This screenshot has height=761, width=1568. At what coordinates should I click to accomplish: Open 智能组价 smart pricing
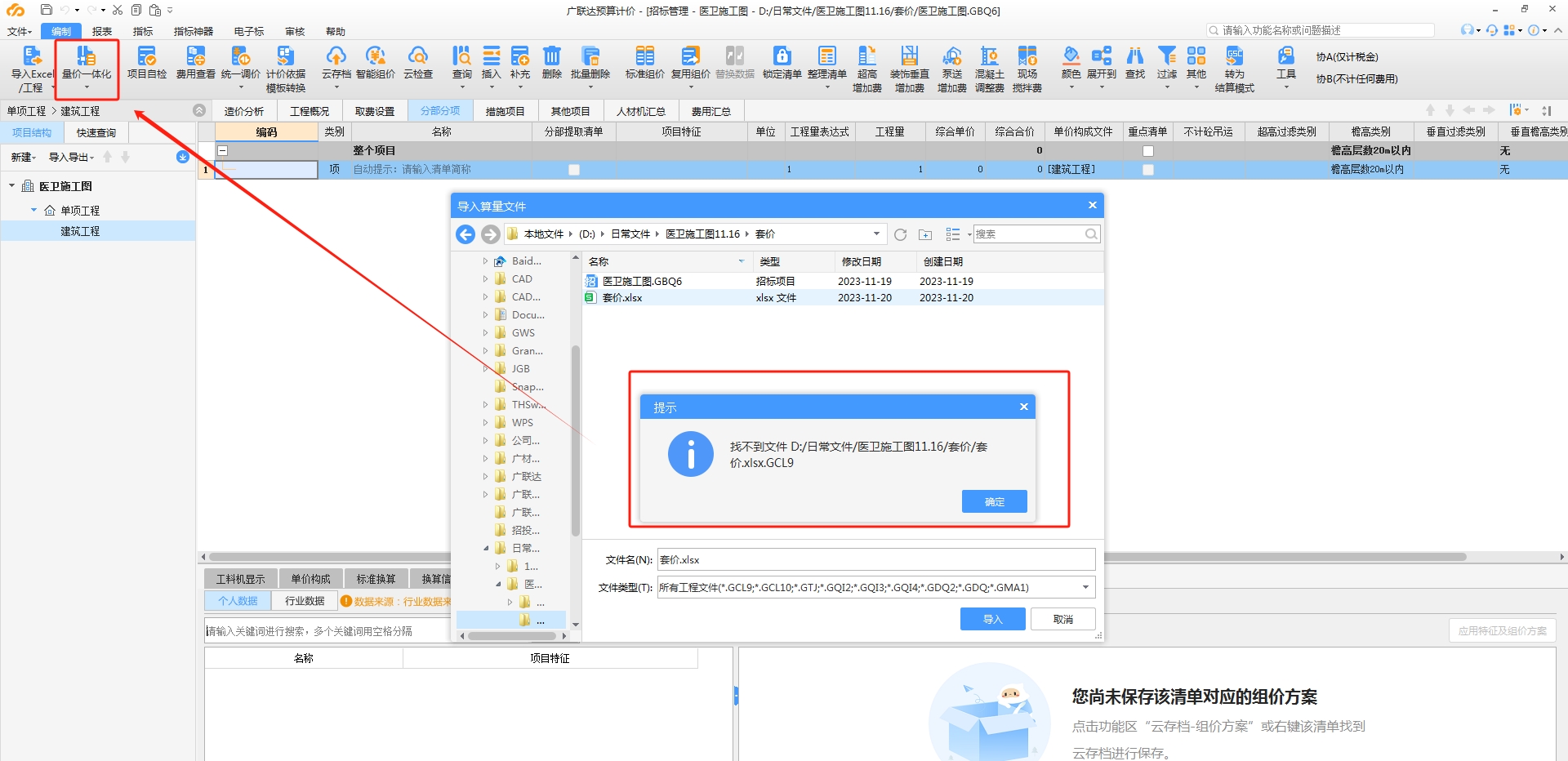376,63
